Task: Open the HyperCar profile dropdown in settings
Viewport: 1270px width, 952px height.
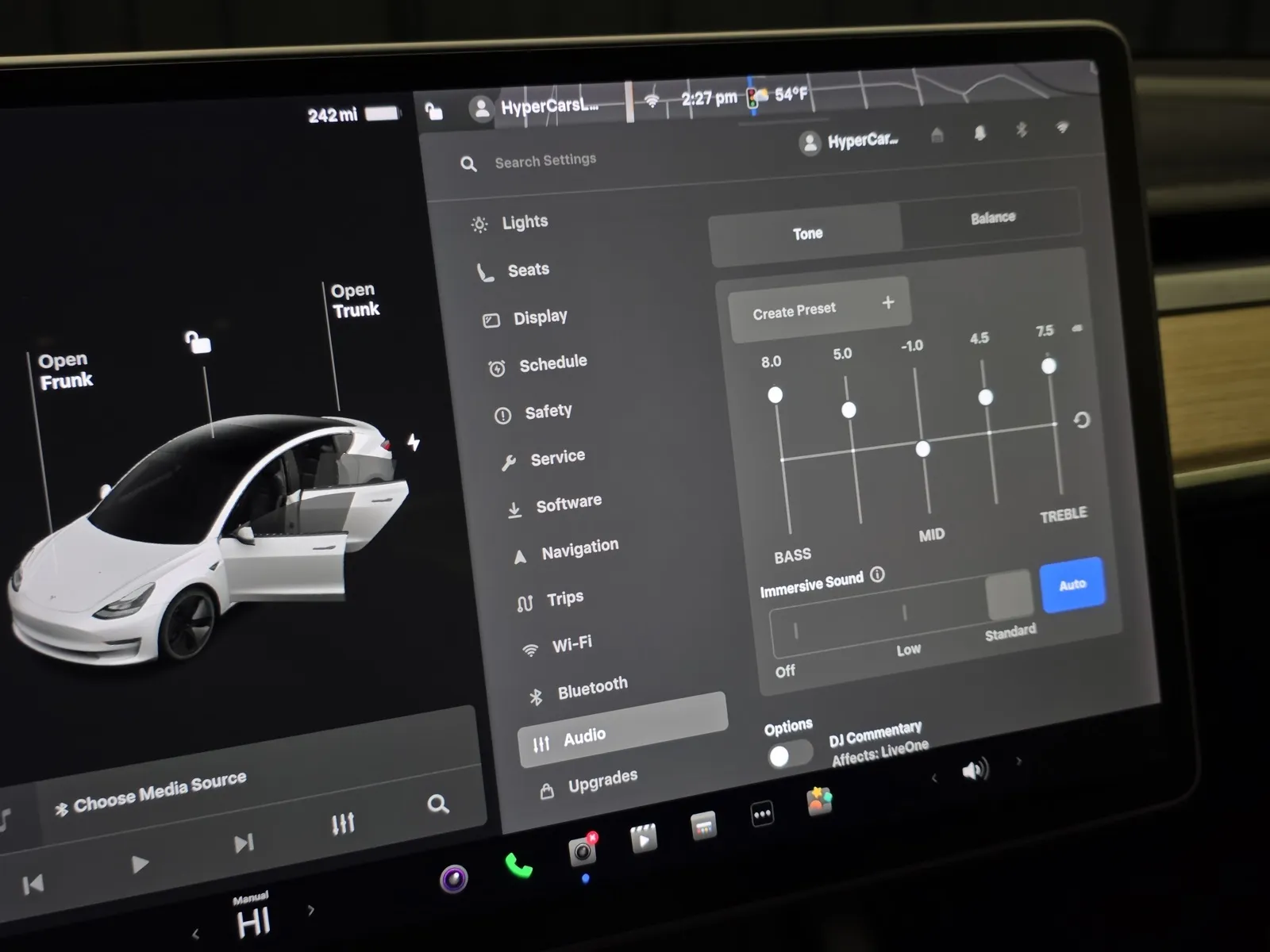Action: 849,142
